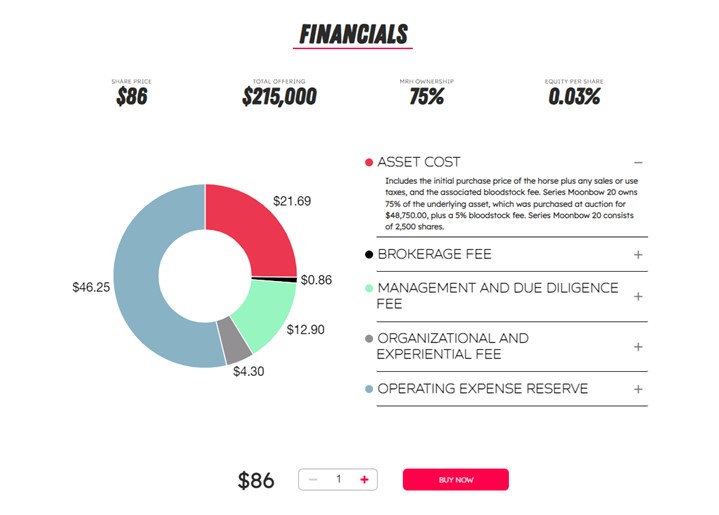Click the black Brokerage Fee legend dot

369,255
